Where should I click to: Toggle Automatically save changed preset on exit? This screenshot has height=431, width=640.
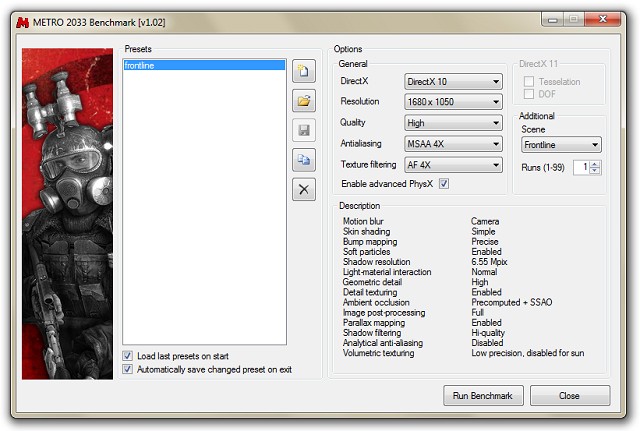(x=128, y=369)
